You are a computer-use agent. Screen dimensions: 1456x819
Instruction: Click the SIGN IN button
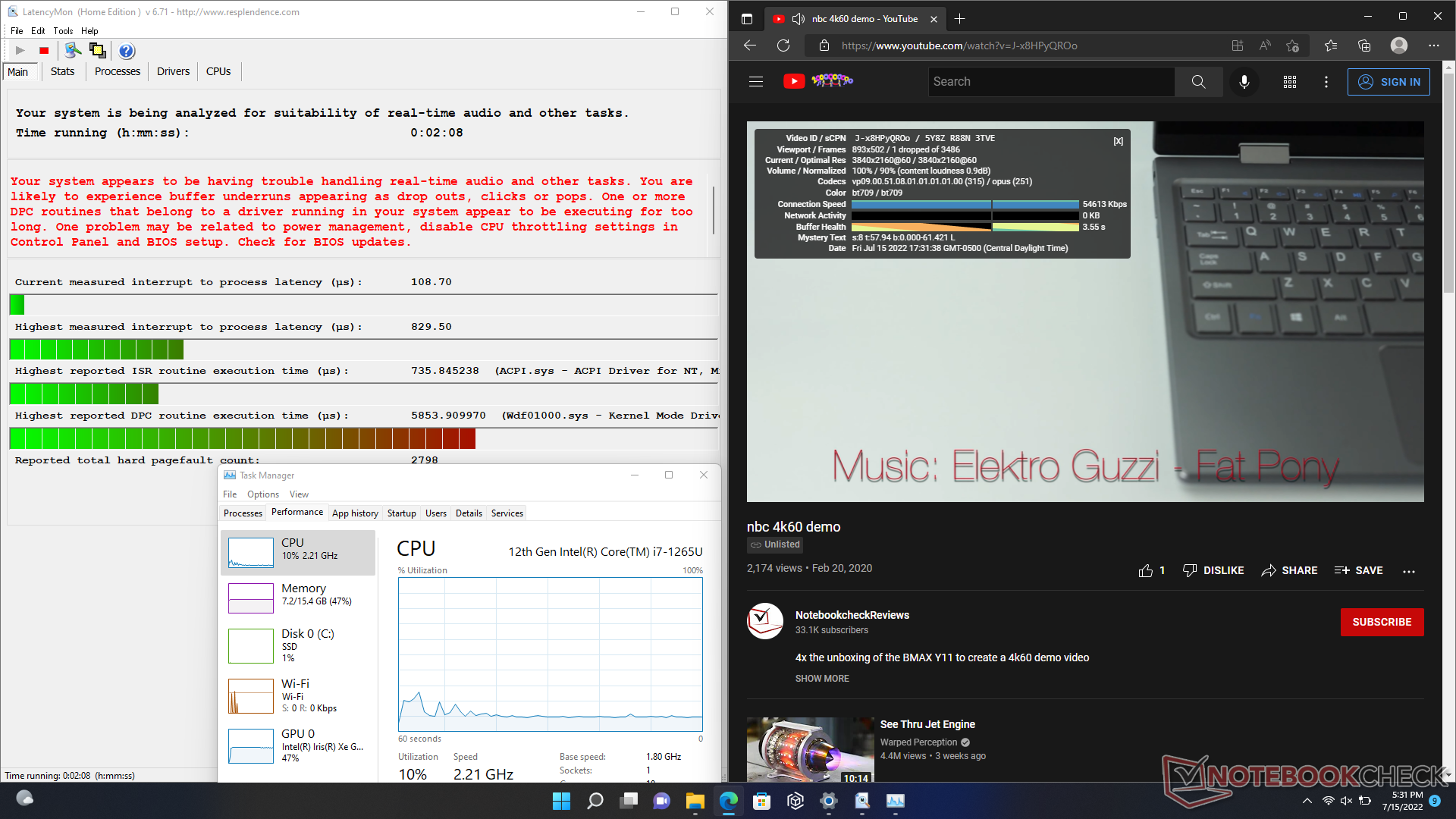click(1389, 82)
